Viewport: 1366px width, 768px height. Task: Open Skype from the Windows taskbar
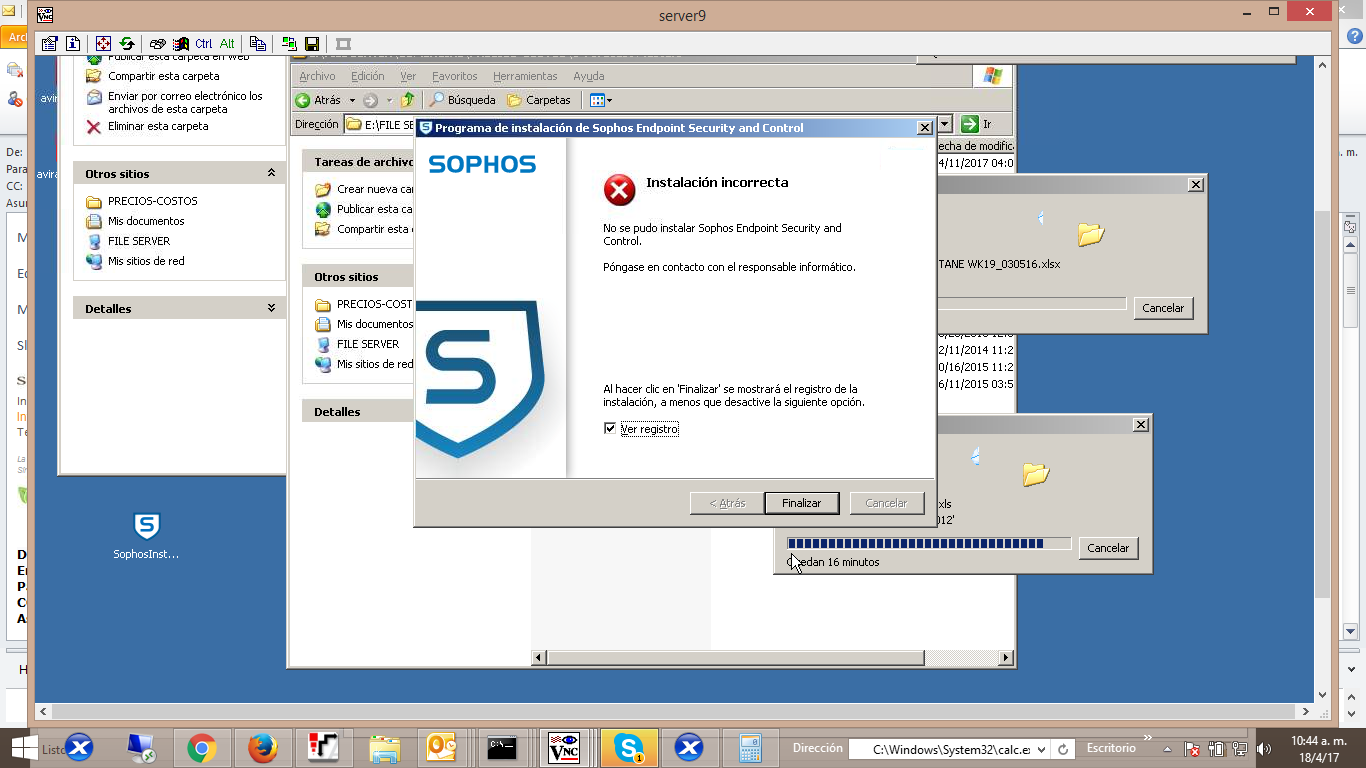point(629,748)
